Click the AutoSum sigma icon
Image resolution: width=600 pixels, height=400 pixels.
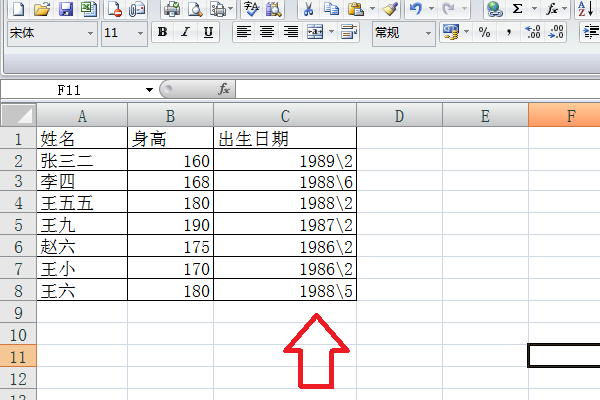[517, 9]
